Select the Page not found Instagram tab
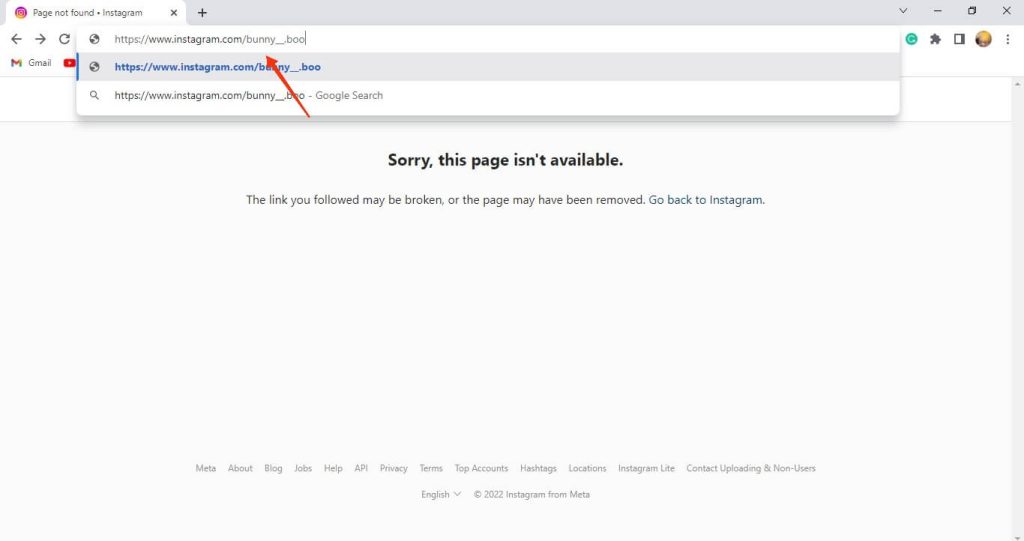 coord(96,12)
